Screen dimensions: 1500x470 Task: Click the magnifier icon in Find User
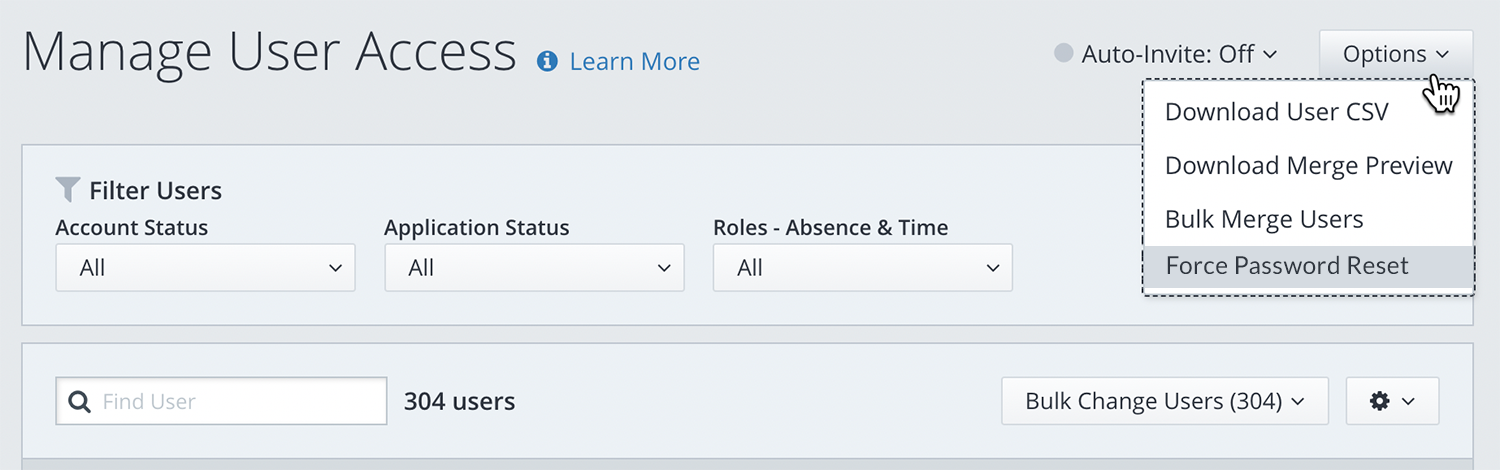[80, 402]
